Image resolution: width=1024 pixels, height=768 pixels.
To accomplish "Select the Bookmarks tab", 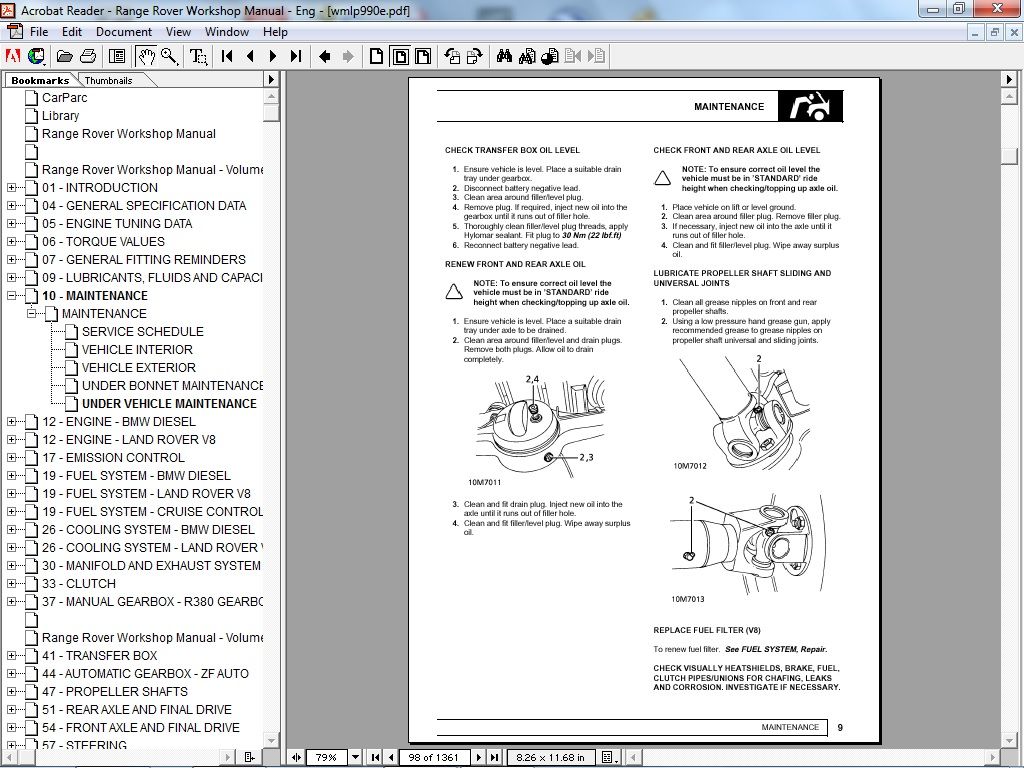I will coord(40,80).
